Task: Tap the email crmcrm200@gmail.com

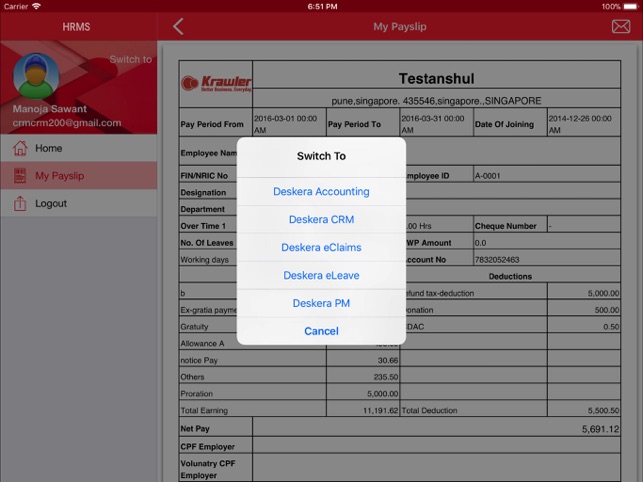Action: click(x=67, y=123)
